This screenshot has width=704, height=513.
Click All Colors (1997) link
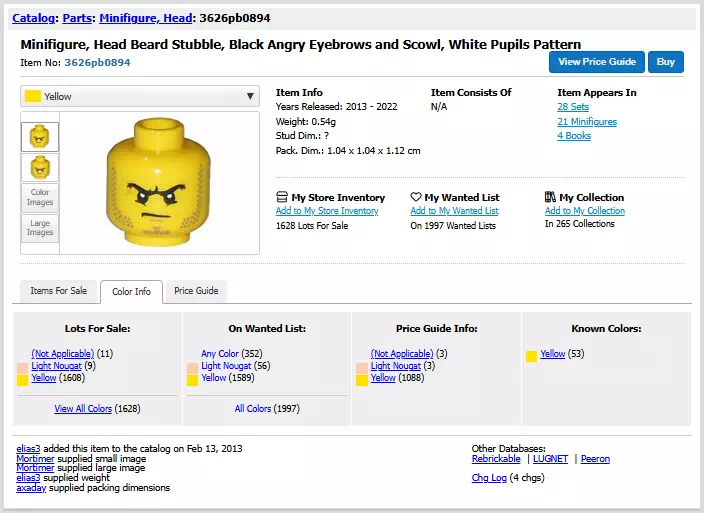tap(253, 409)
